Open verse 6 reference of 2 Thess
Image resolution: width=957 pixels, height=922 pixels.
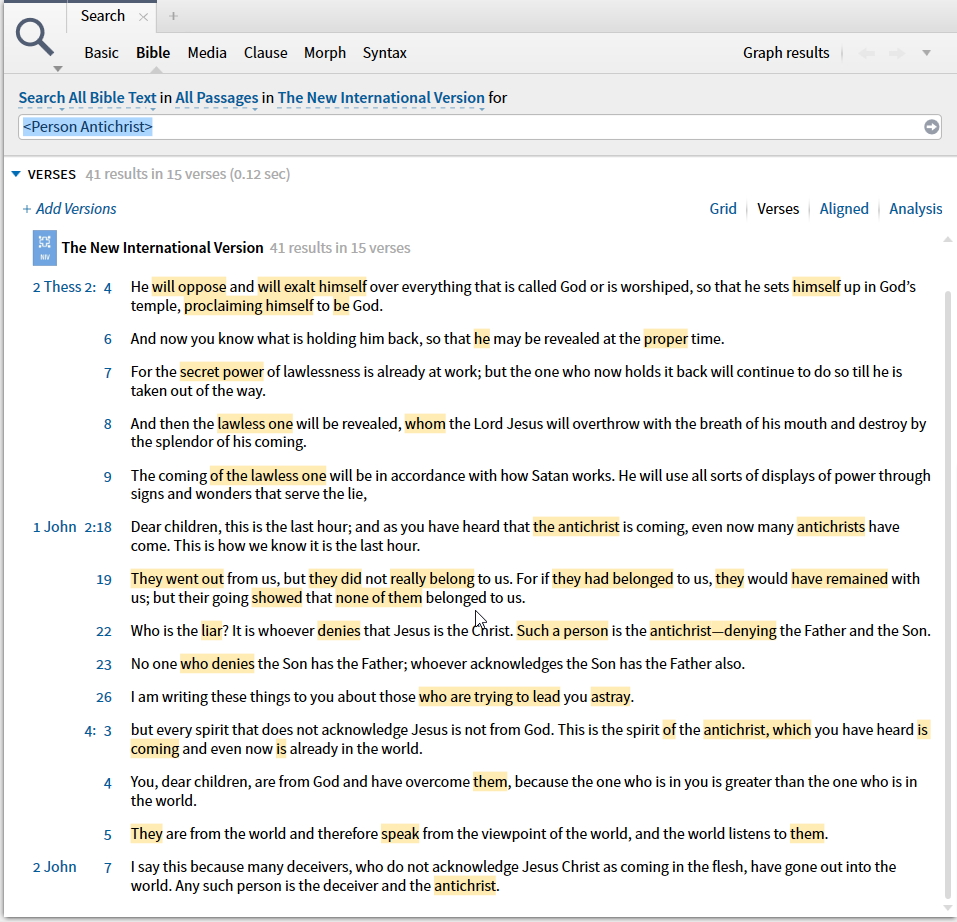pyautogui.click(x=108, y=339)
